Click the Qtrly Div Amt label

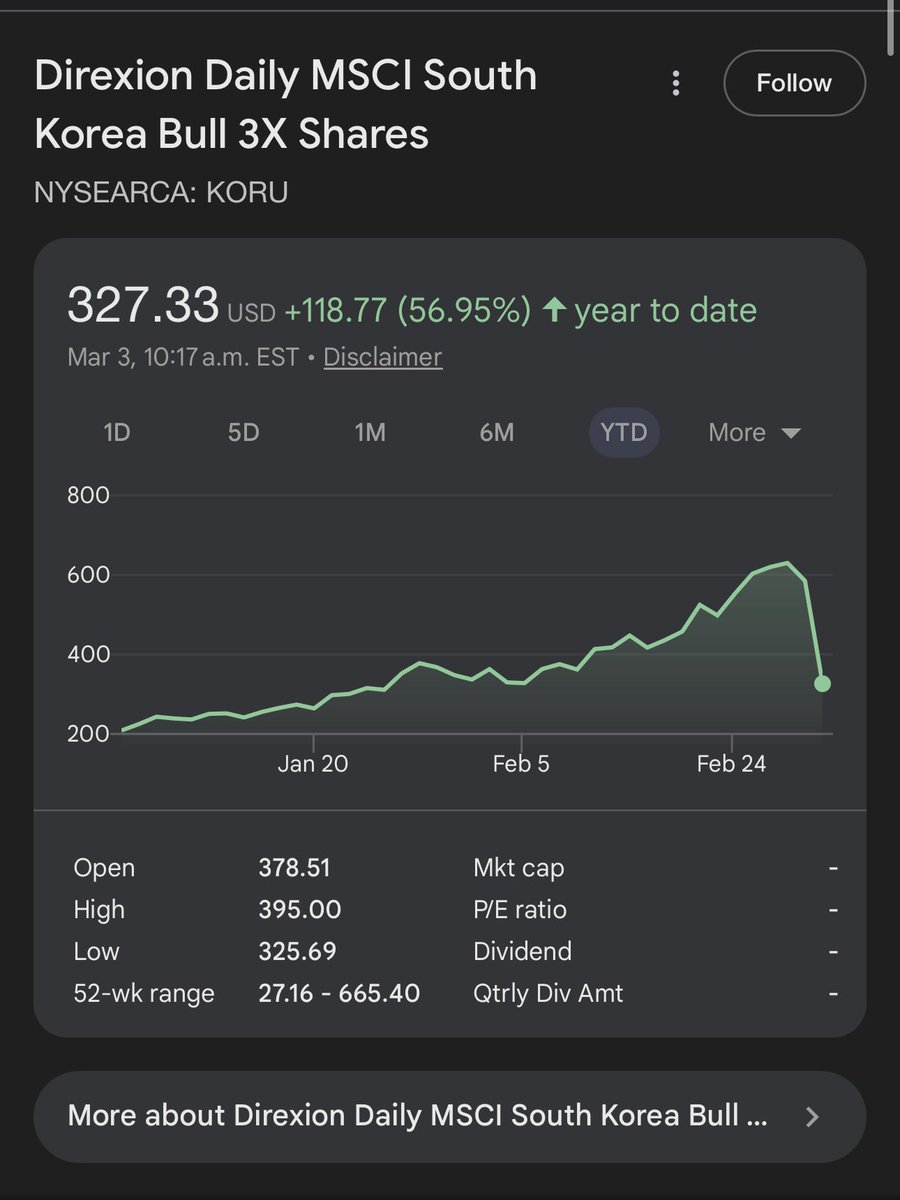(x=548, y=994)
